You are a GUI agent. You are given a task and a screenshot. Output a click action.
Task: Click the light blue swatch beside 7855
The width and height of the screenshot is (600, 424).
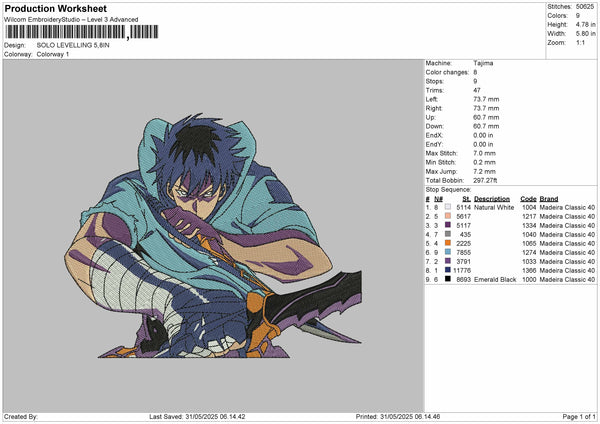[x=448, y=252]
